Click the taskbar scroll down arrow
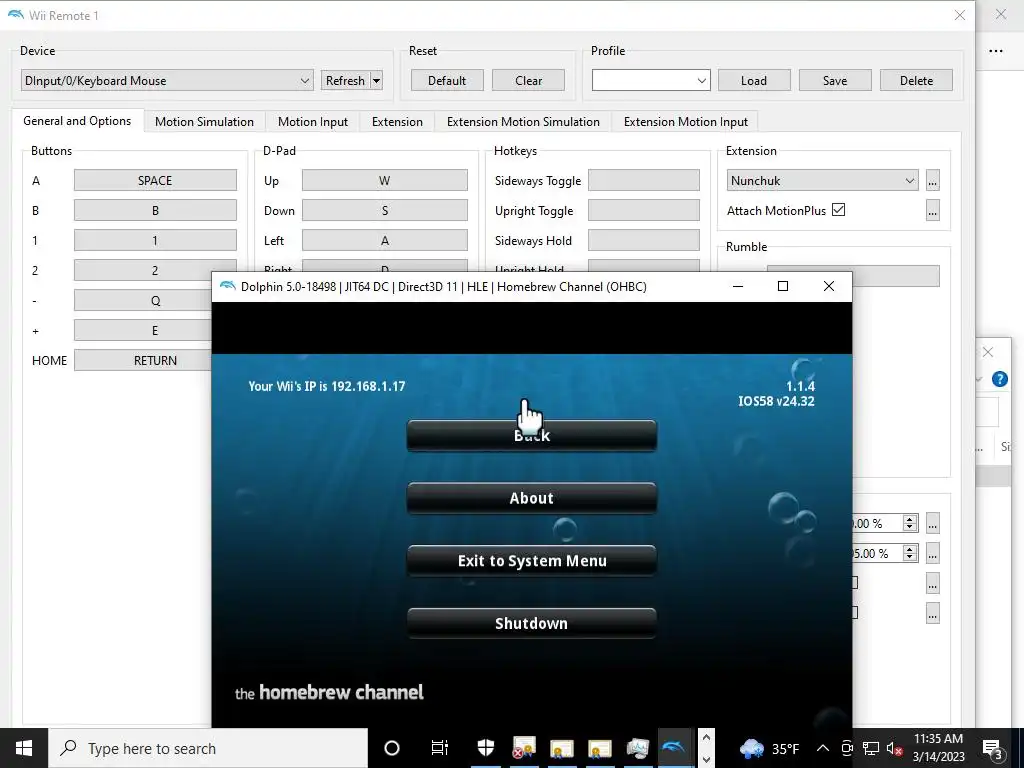Viewport: 1024px width, 768px height. 706,760
